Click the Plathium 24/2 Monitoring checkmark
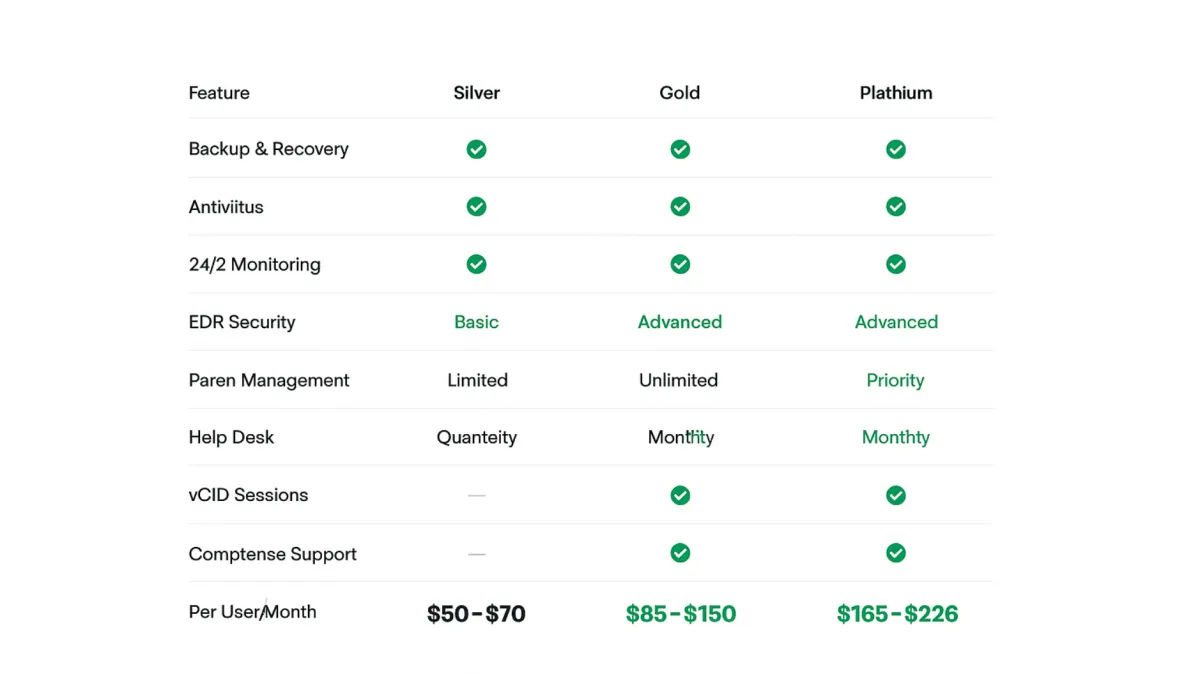The height and width of the screenshot is (674, 1200). point(896,264)
